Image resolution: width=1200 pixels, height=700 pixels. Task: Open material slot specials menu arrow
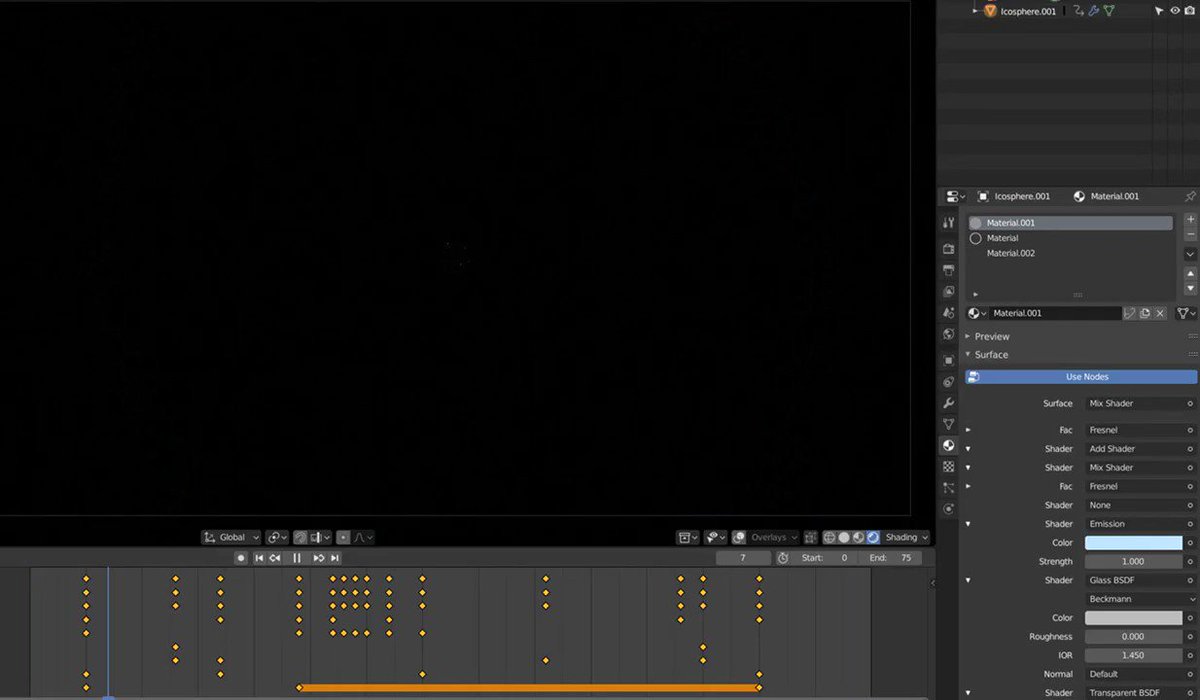[1190, 254]
